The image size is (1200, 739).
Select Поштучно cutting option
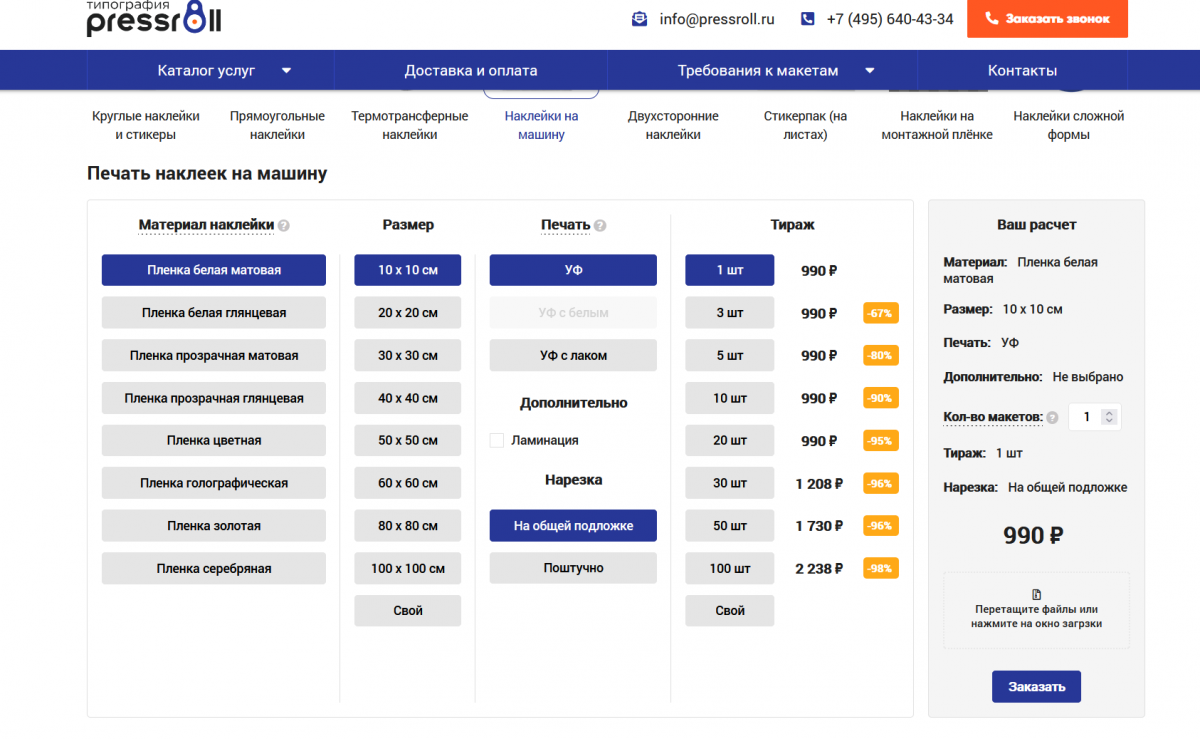click(573, 568)
